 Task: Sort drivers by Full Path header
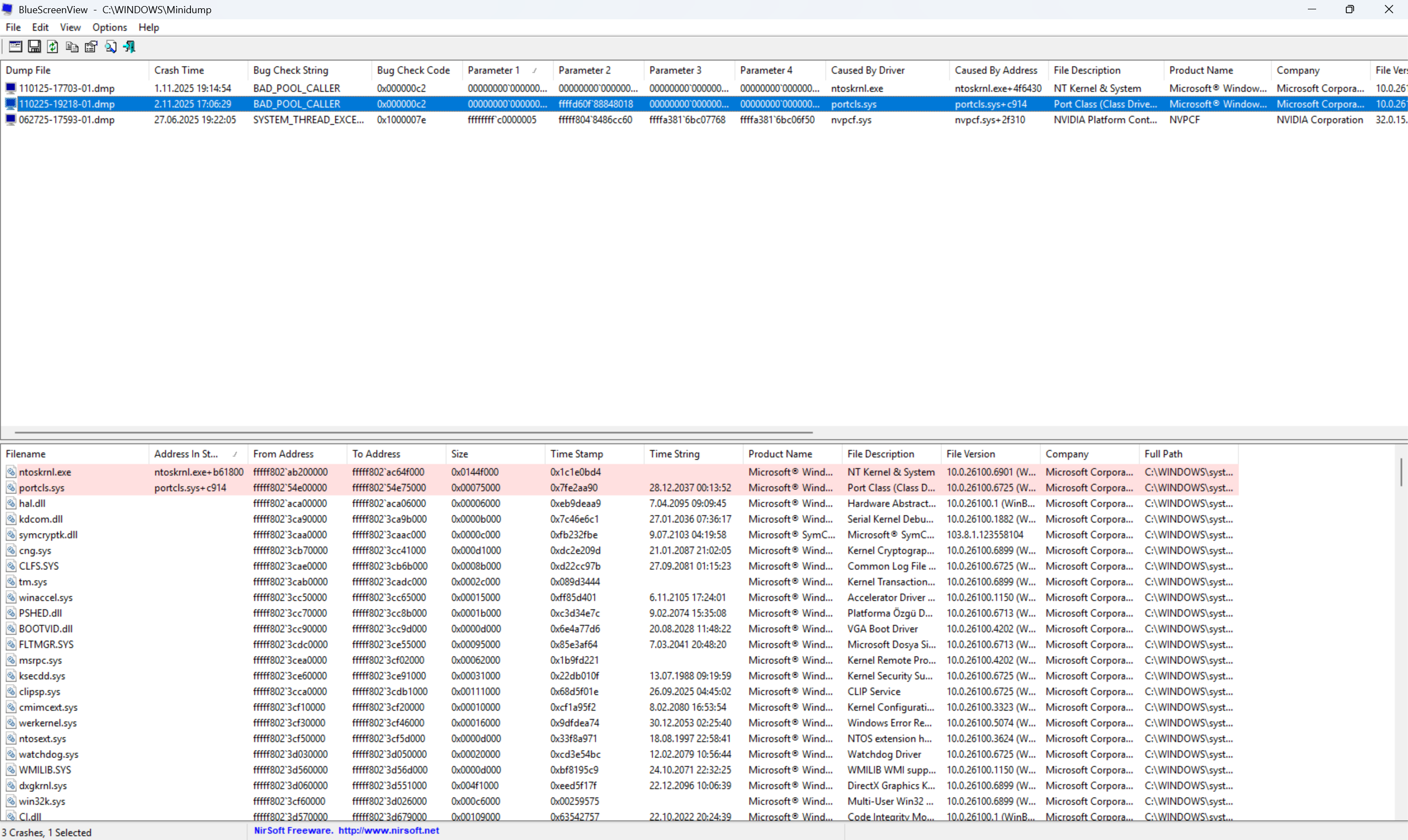1188,454
